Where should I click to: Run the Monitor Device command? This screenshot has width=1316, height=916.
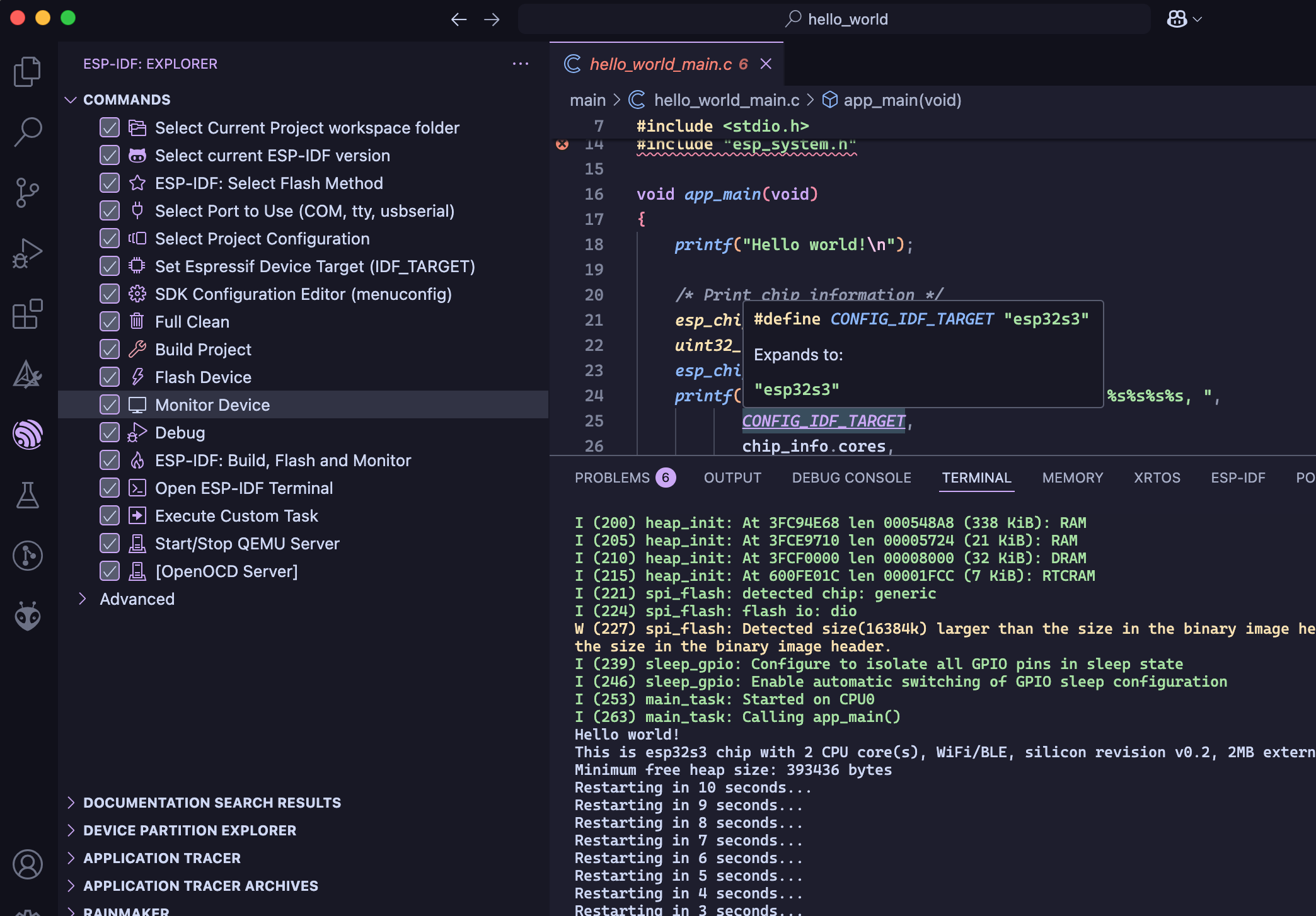coord(212,405)
